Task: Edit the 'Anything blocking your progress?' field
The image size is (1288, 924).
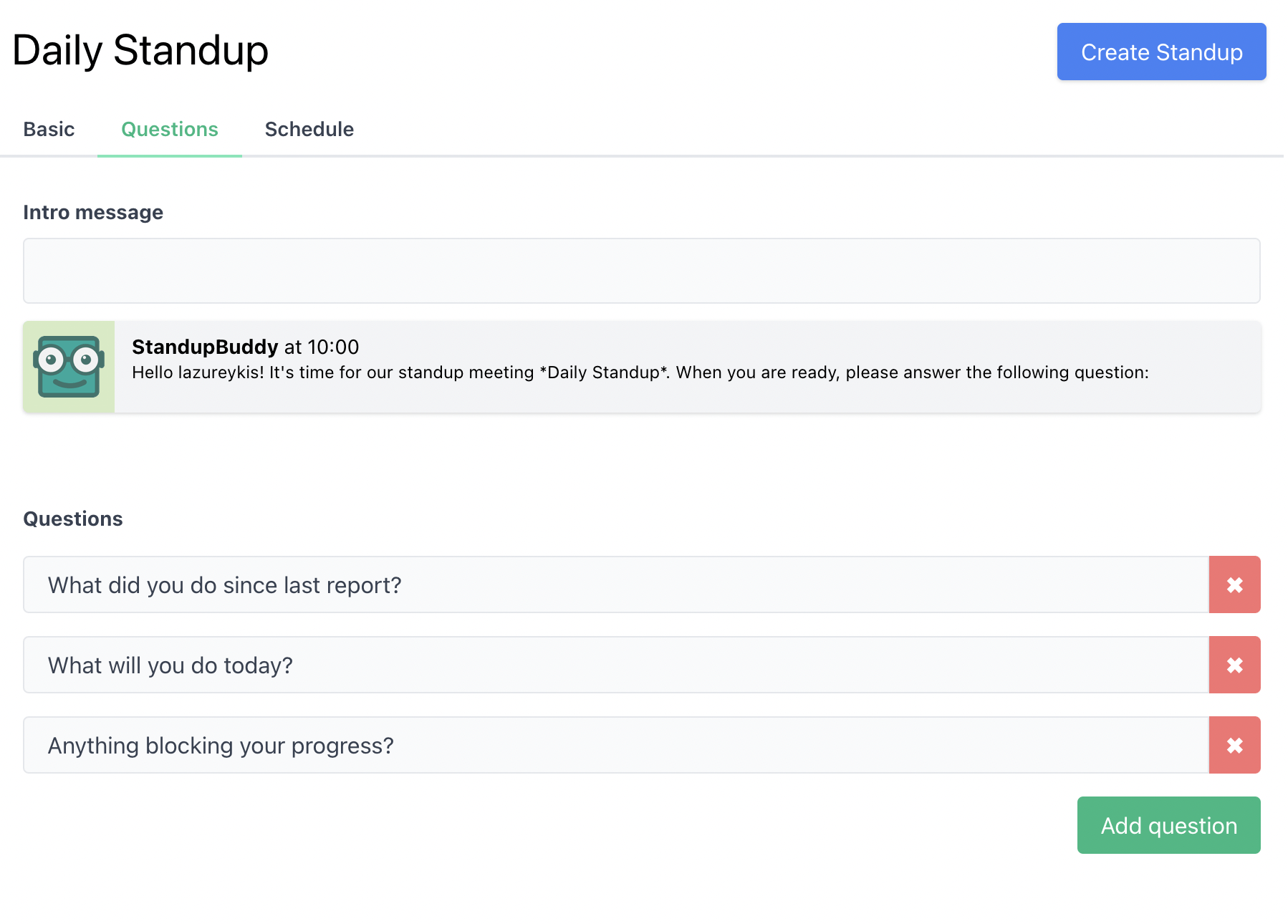Action: pyautogui.click(x=616, y=745)
